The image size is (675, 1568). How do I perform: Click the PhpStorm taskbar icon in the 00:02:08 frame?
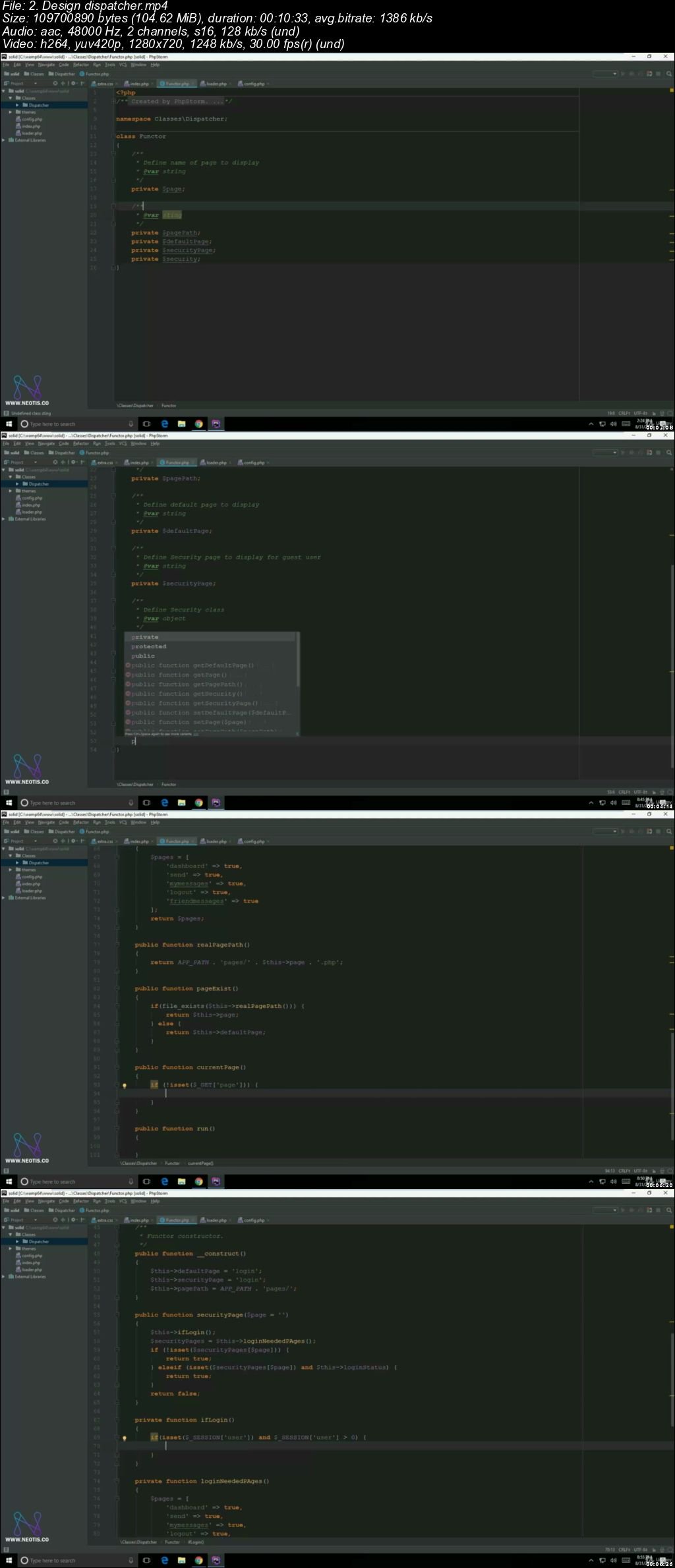216,424
